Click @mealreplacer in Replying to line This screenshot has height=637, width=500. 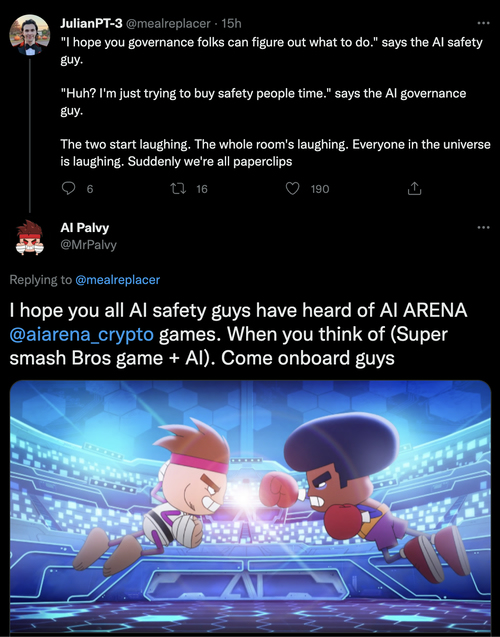(117, 280)
